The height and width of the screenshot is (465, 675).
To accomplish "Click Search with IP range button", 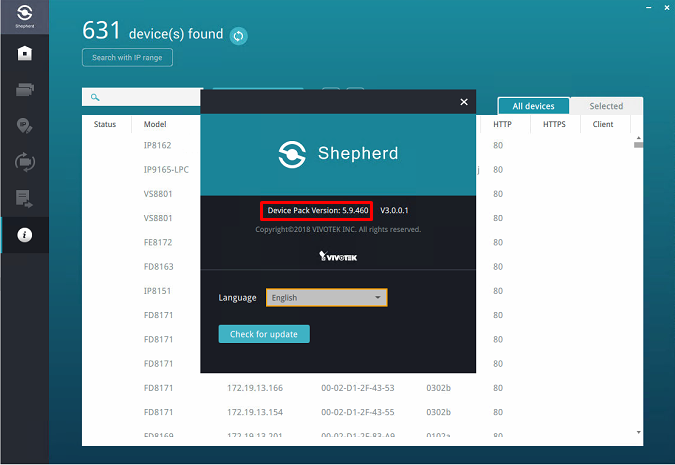I will [127, 58].
